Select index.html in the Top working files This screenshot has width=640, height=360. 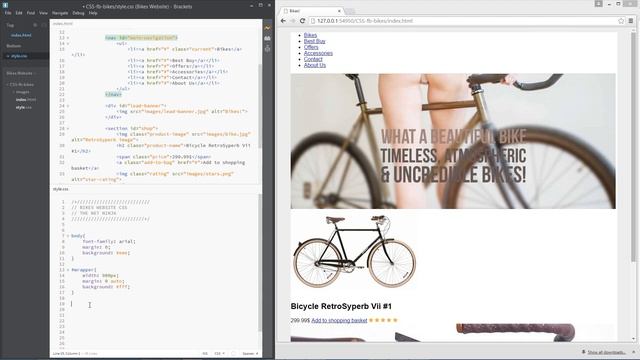click(21, 36)
